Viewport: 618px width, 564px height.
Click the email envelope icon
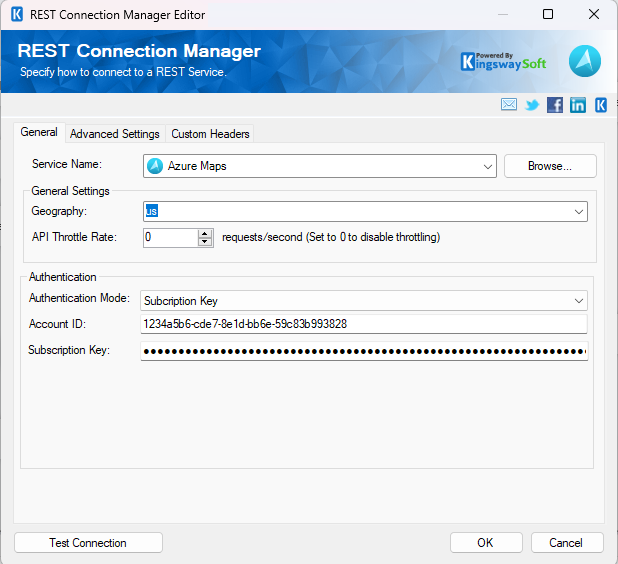pyautogui.click(x=509, y=105)
